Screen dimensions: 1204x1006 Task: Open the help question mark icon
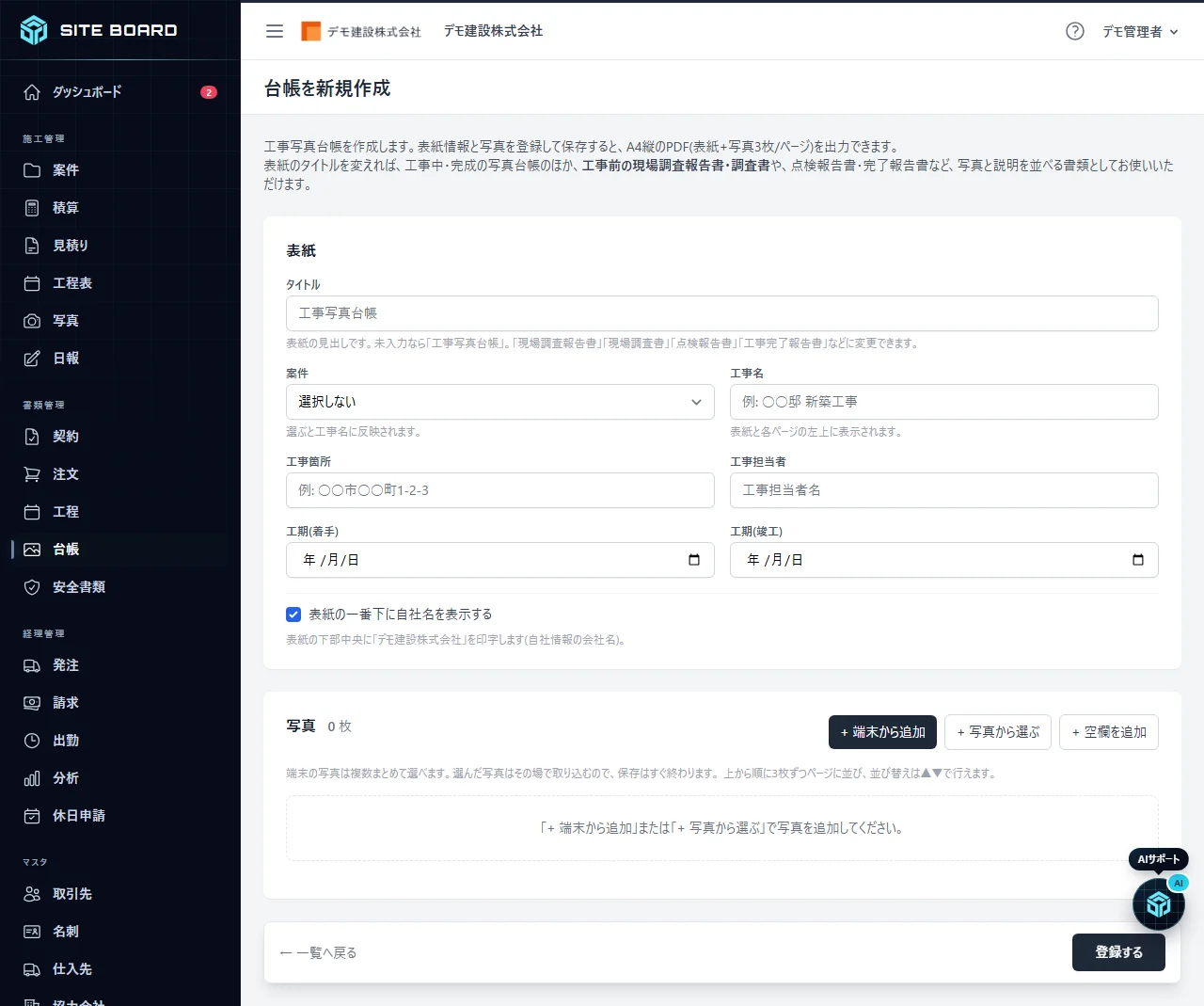tap(1075, 31)
